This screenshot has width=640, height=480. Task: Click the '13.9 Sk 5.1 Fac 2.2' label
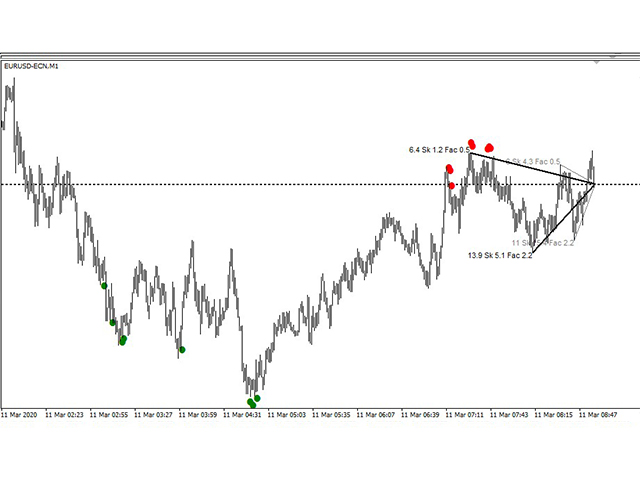coord(500,256)
